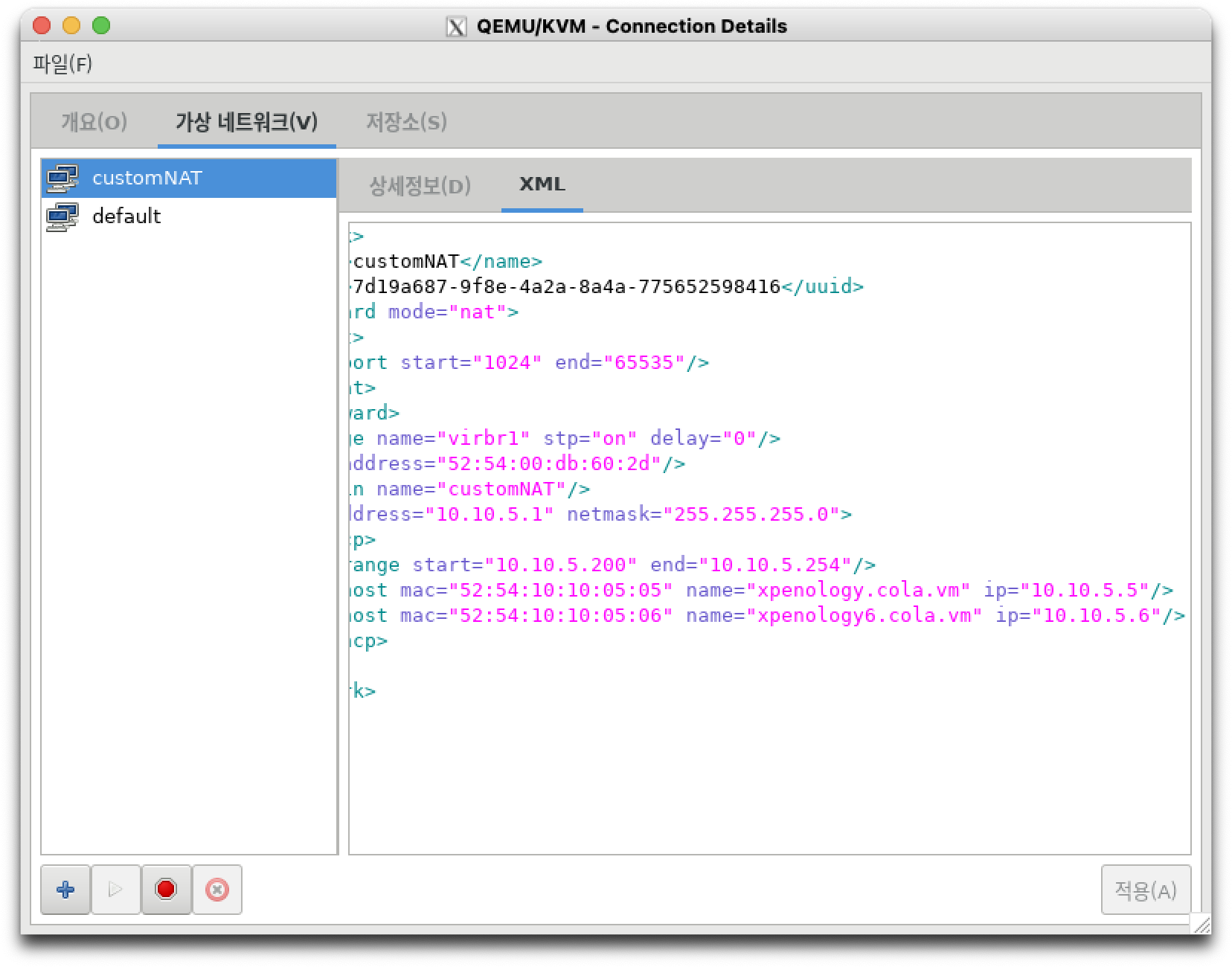Viewport: 1232px width, 967px height.
Task: Click the X11 icon in the title bar
Action: pos(455,27)
